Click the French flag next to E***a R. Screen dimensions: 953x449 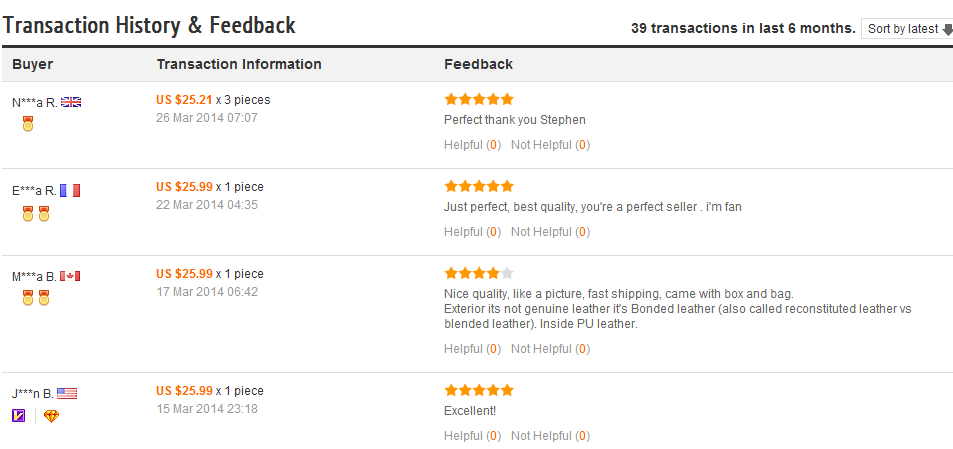[70, 191]
